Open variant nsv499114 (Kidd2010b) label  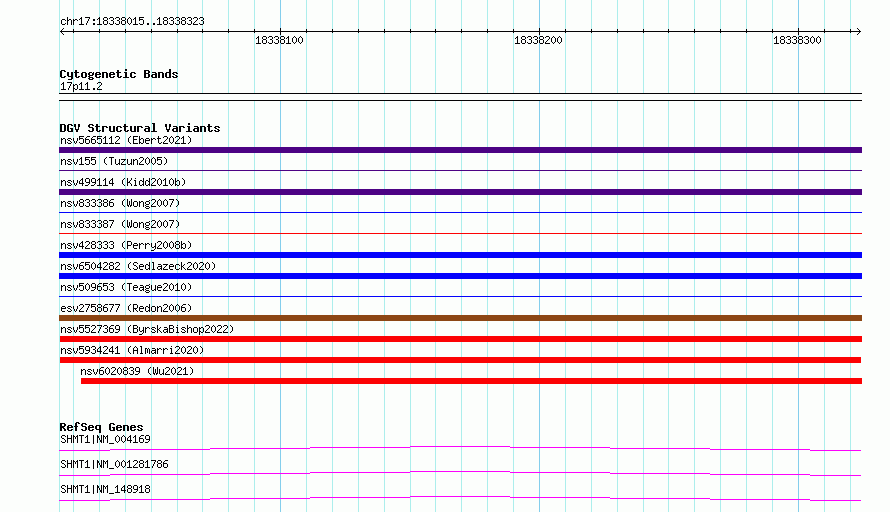pos(123,182)
